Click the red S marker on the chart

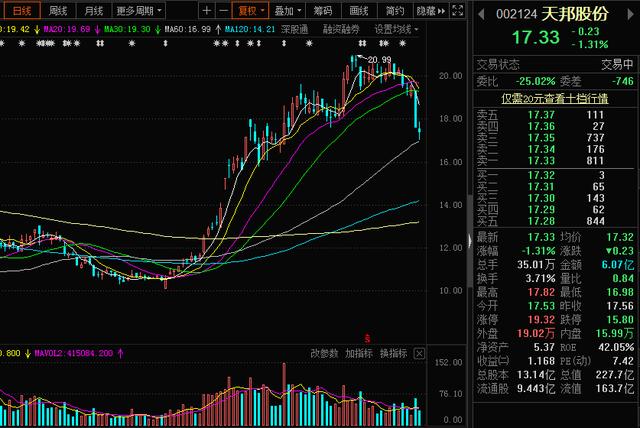(367, 338)
